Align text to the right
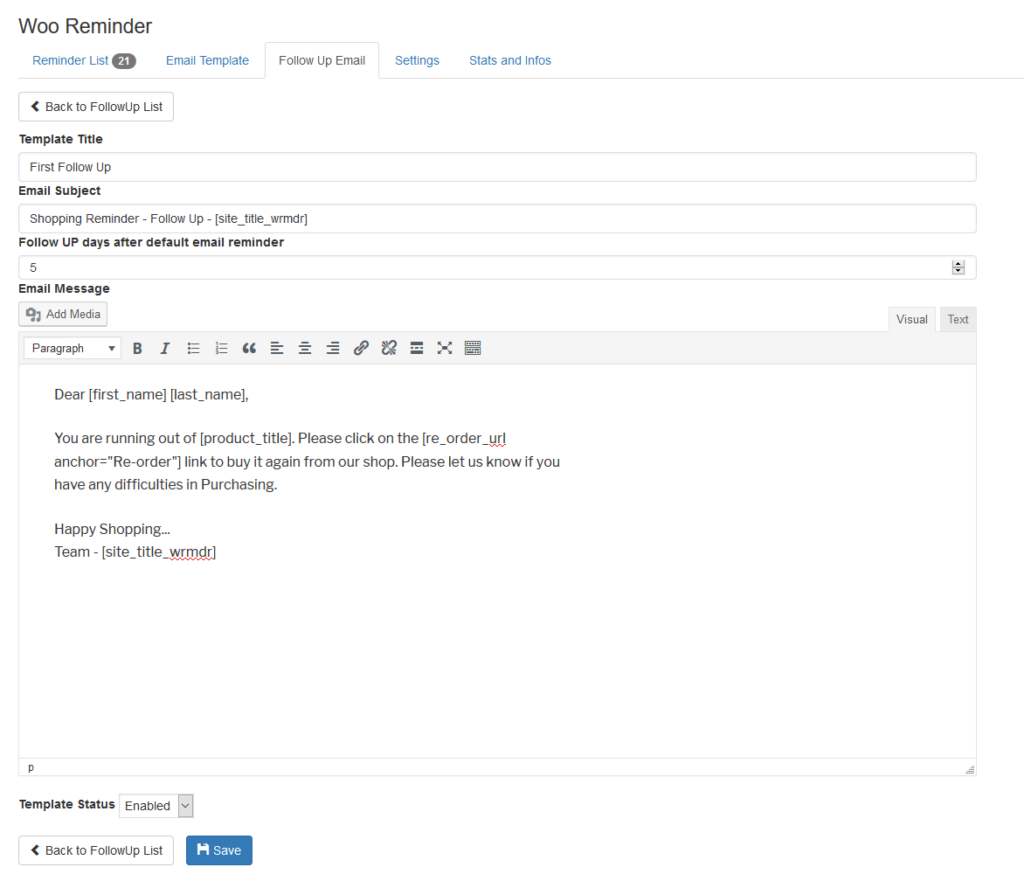This screenshot has width=1024, height=888. pos(333,348)
